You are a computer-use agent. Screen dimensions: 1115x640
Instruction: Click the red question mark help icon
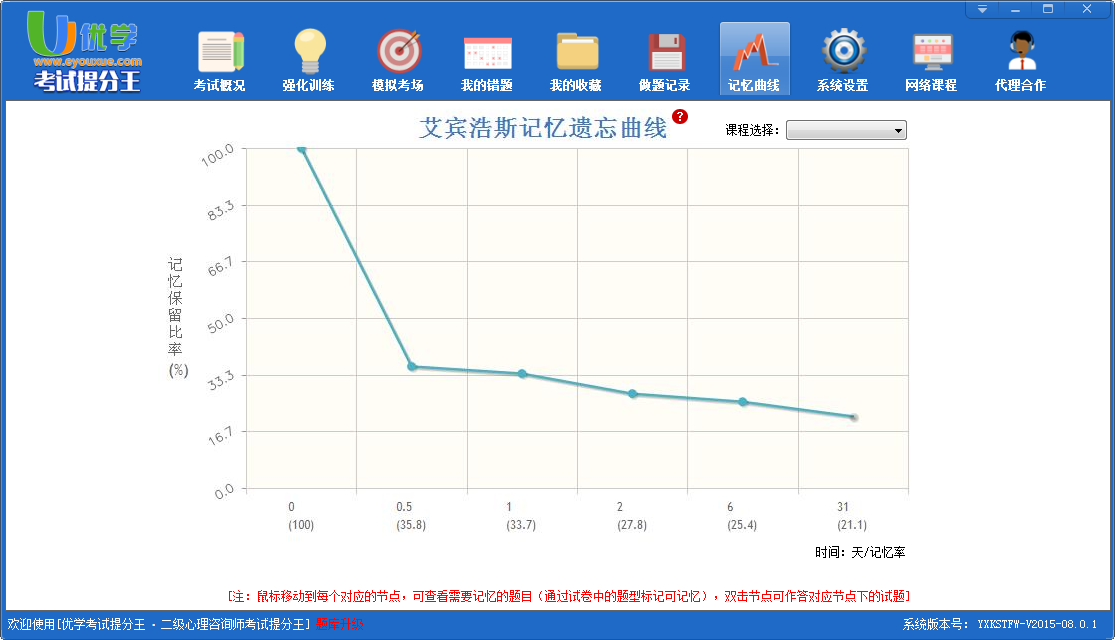pos(680,117)
